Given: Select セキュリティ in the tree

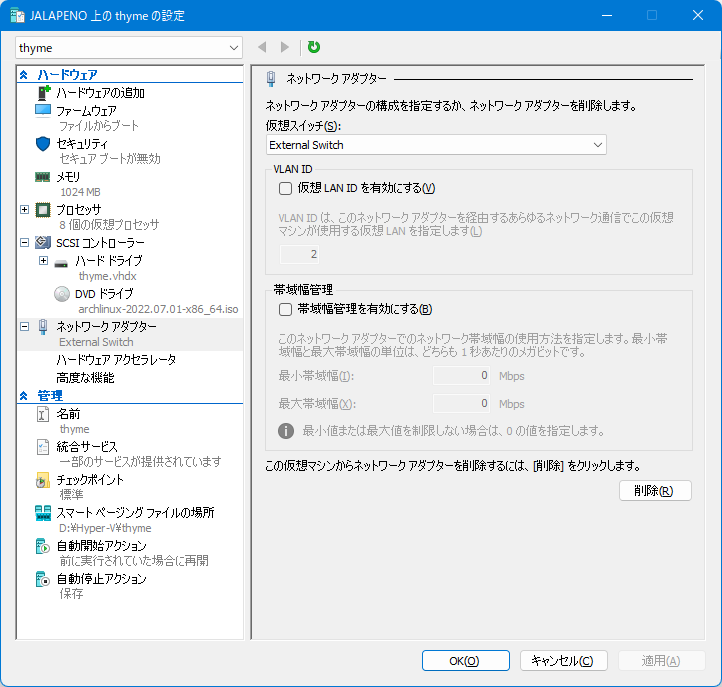Looking at the screenshot, I should tap(82, 144).
